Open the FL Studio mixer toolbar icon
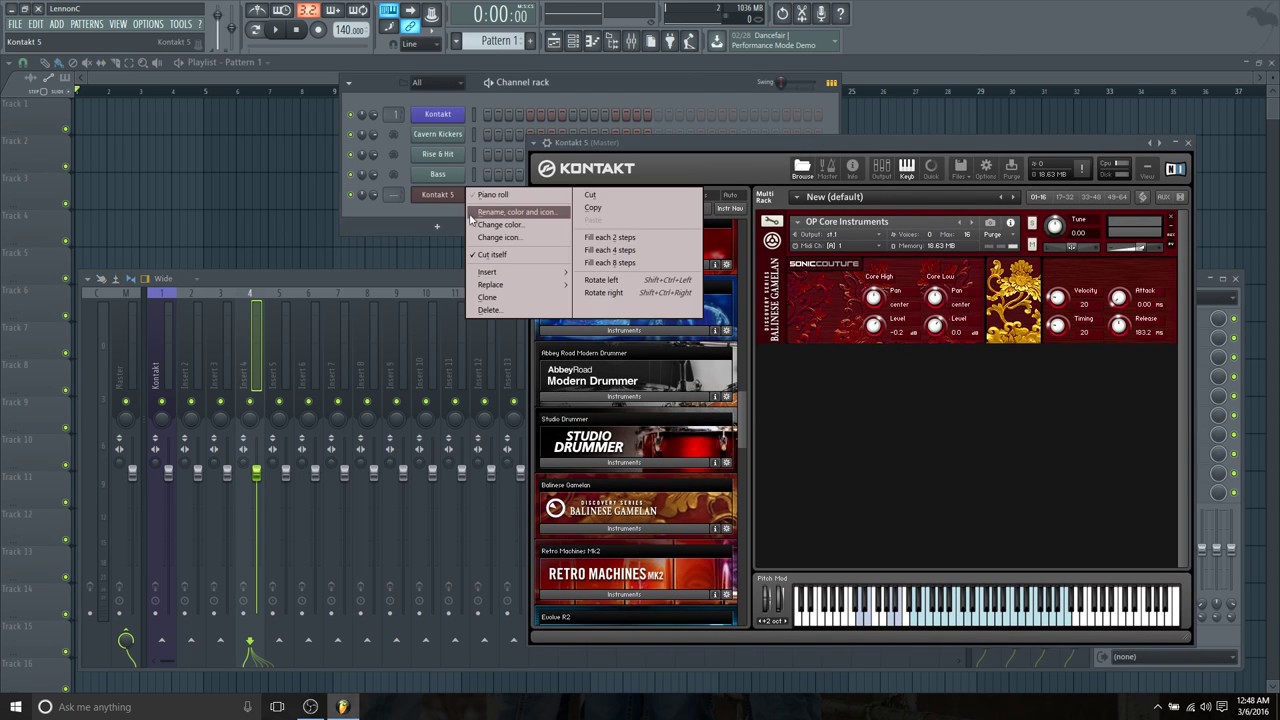The height and width of the screenshot is (720, 1280). [x=631, y=41]
